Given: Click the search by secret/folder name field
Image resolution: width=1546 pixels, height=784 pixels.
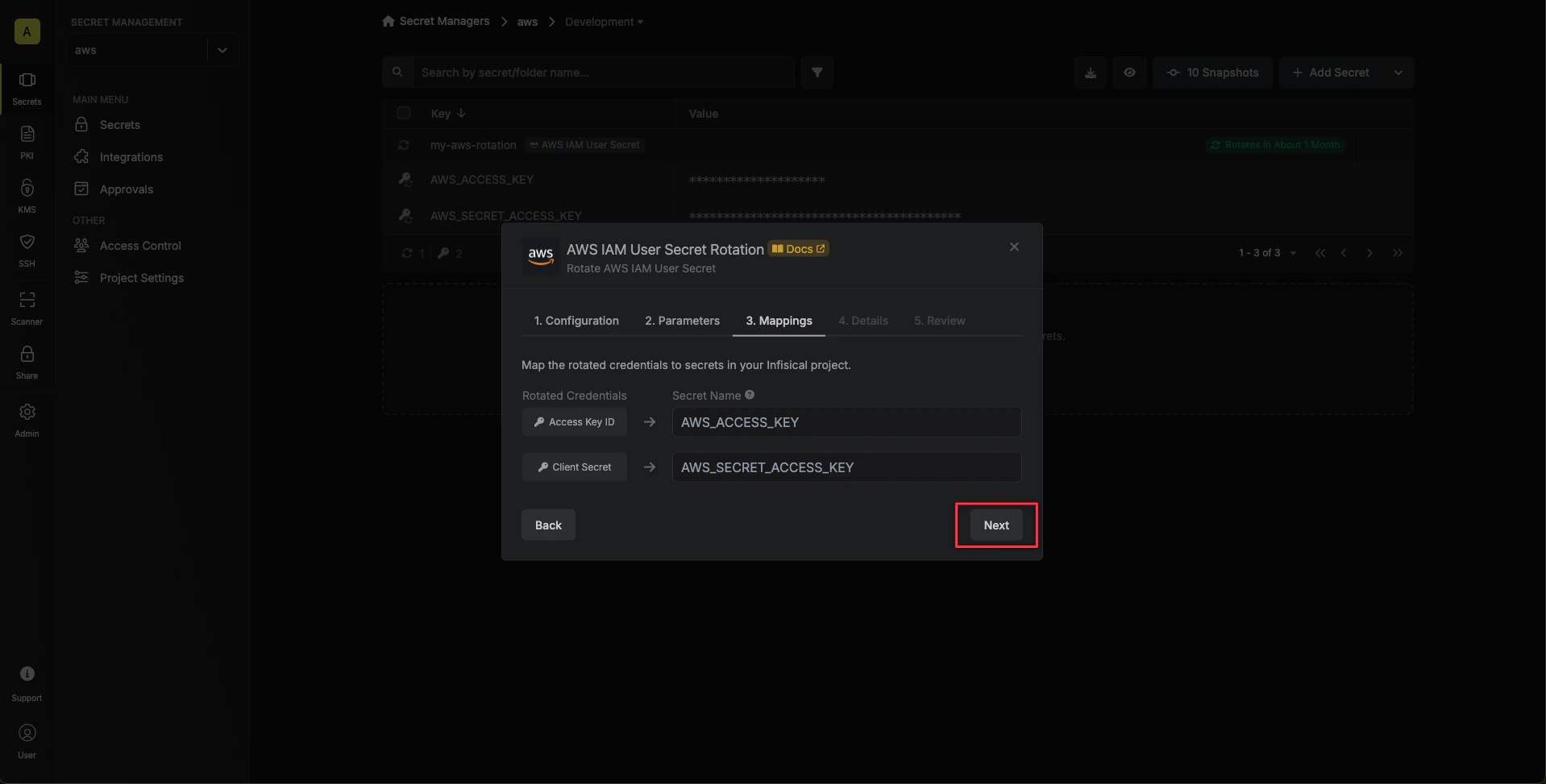Looking at the screenshot, I should [605, 73].
